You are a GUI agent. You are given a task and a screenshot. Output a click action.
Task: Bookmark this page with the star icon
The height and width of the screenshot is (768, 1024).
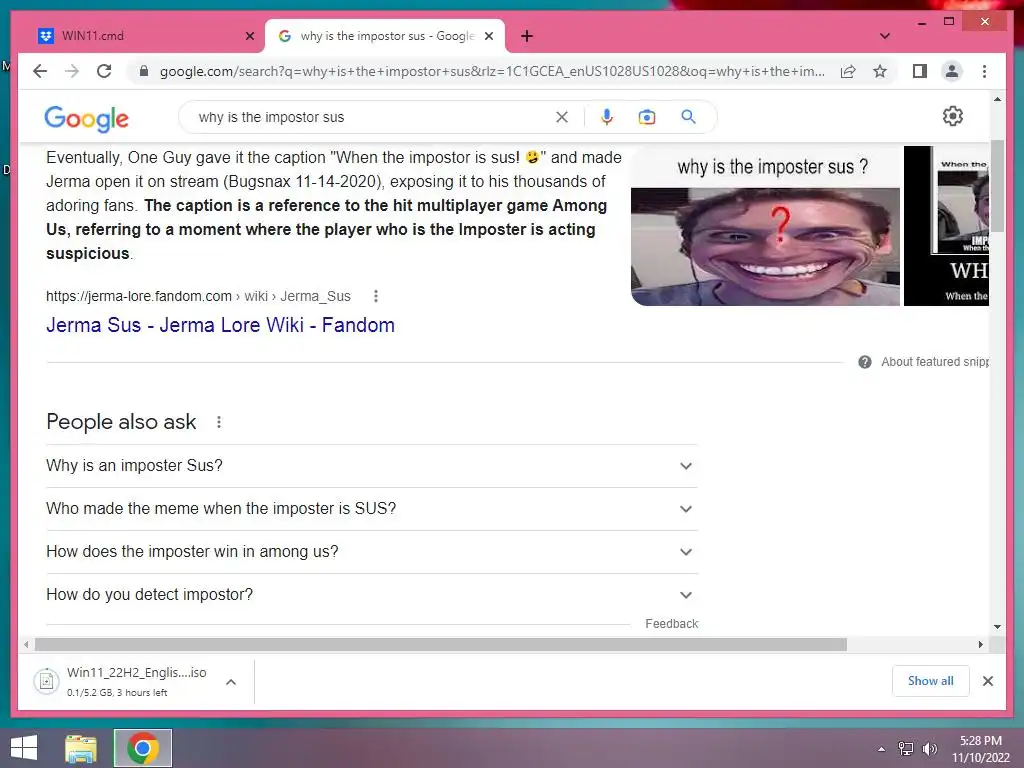click(880, 71)
